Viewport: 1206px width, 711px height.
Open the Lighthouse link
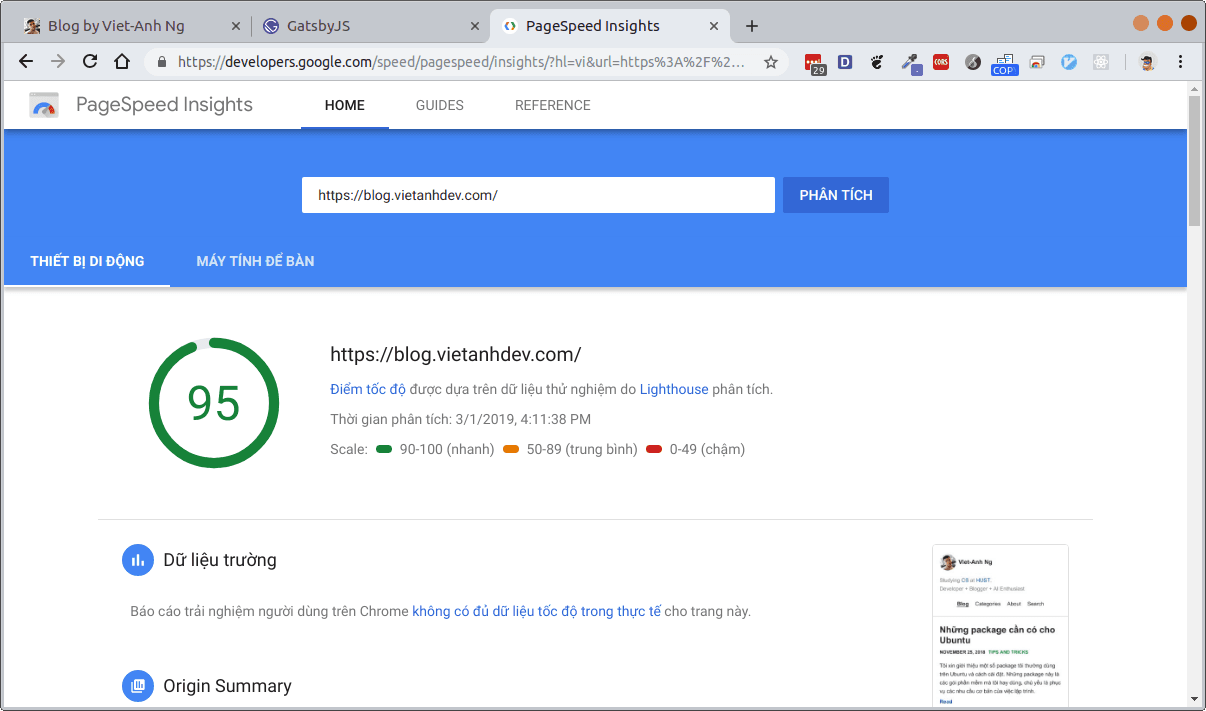674,389
